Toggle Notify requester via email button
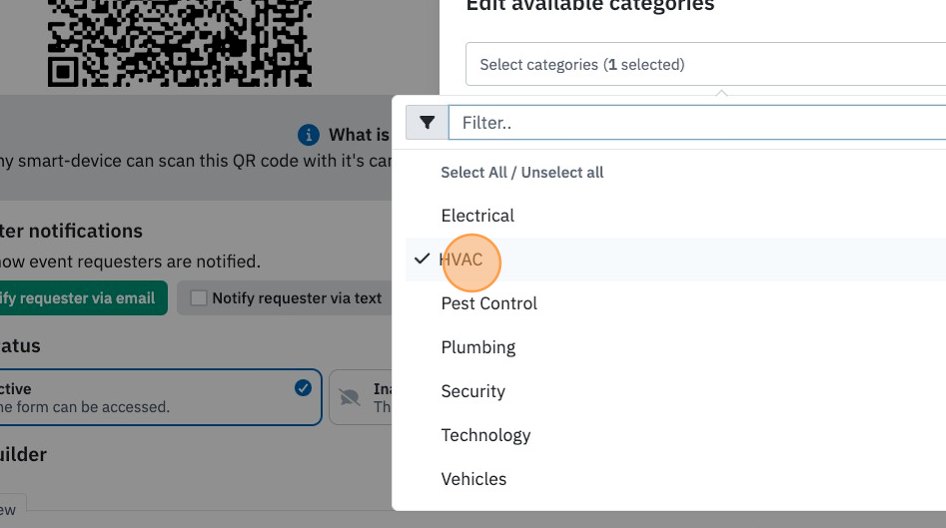 pos(83,298)
